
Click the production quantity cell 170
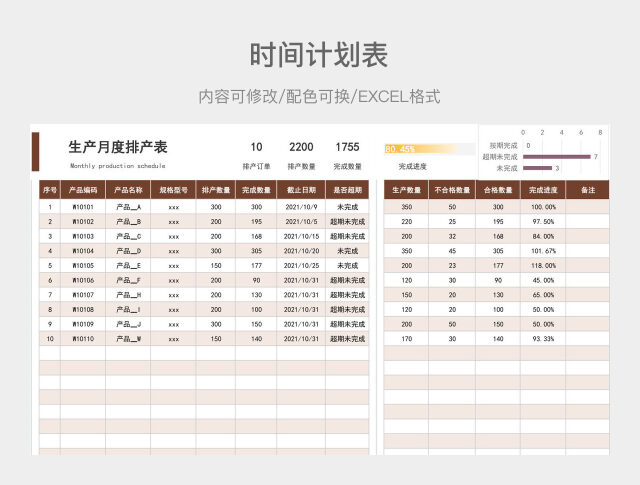click(407, 339)
